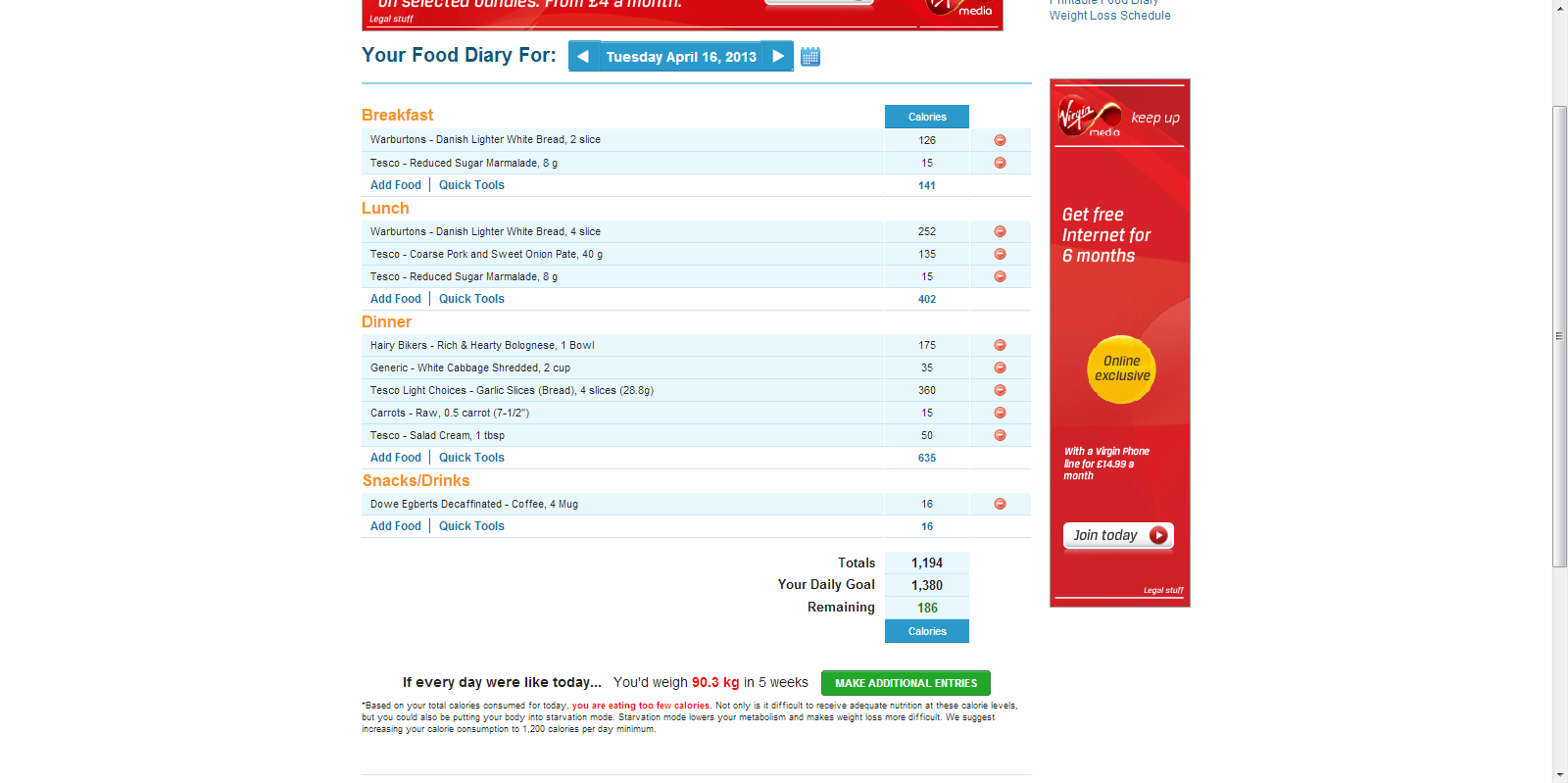Delete Lunch Reduced Sugar Marmalade entry
Viewport: 1568px width, 783px height.
(1000, 276)
